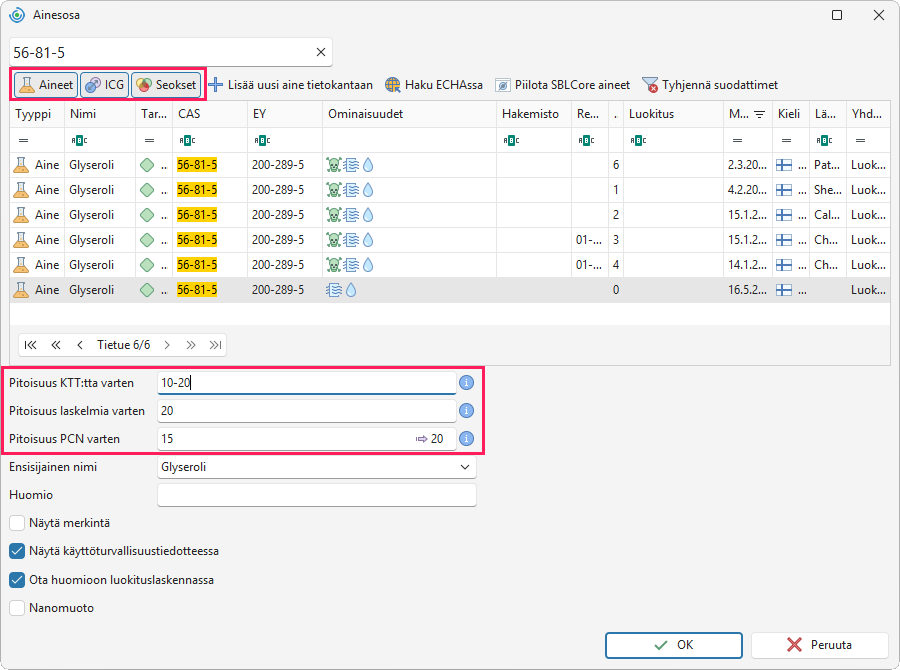Clear the 56-81-5 search field

coord(321,52)
